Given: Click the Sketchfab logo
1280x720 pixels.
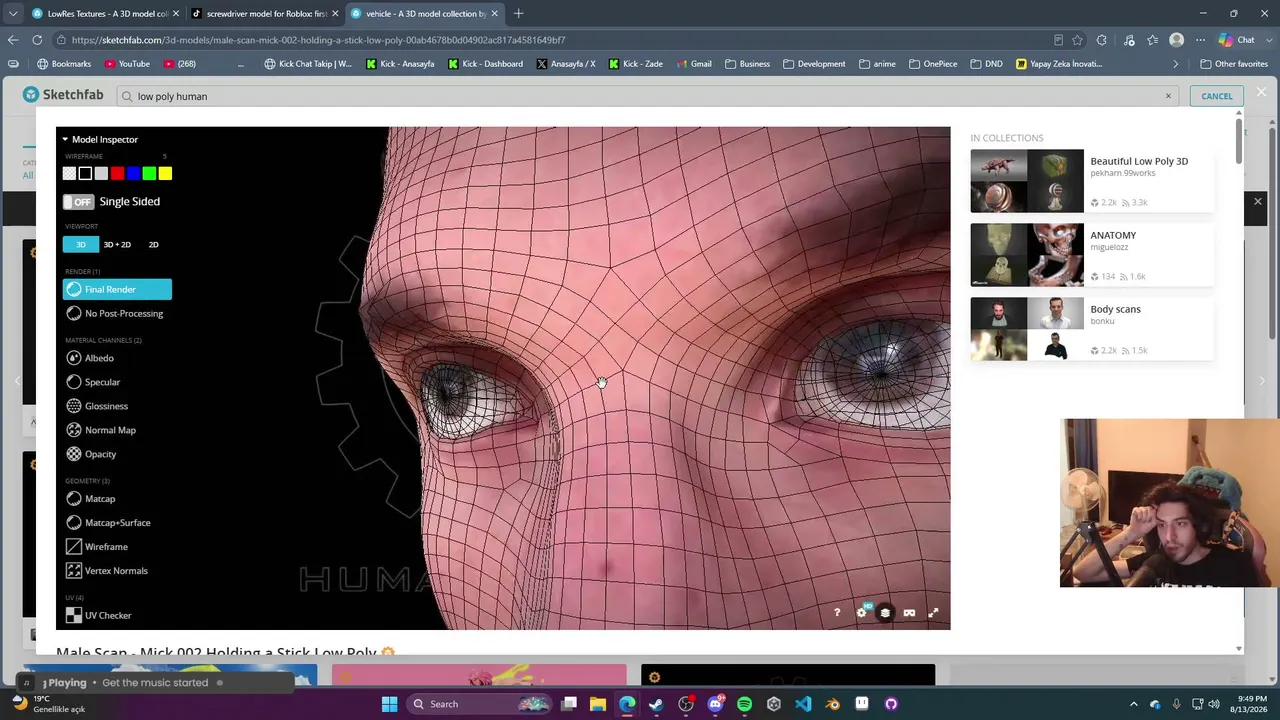Looking at the screenshot, I should [x=63, y=95].
